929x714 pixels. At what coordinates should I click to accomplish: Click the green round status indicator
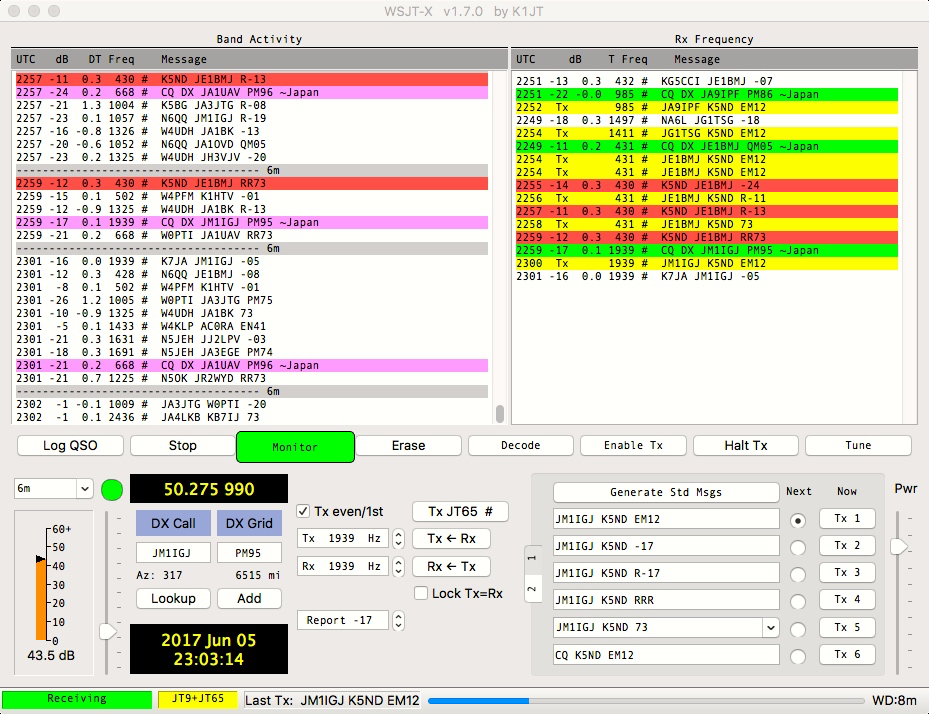pos(112,489)
